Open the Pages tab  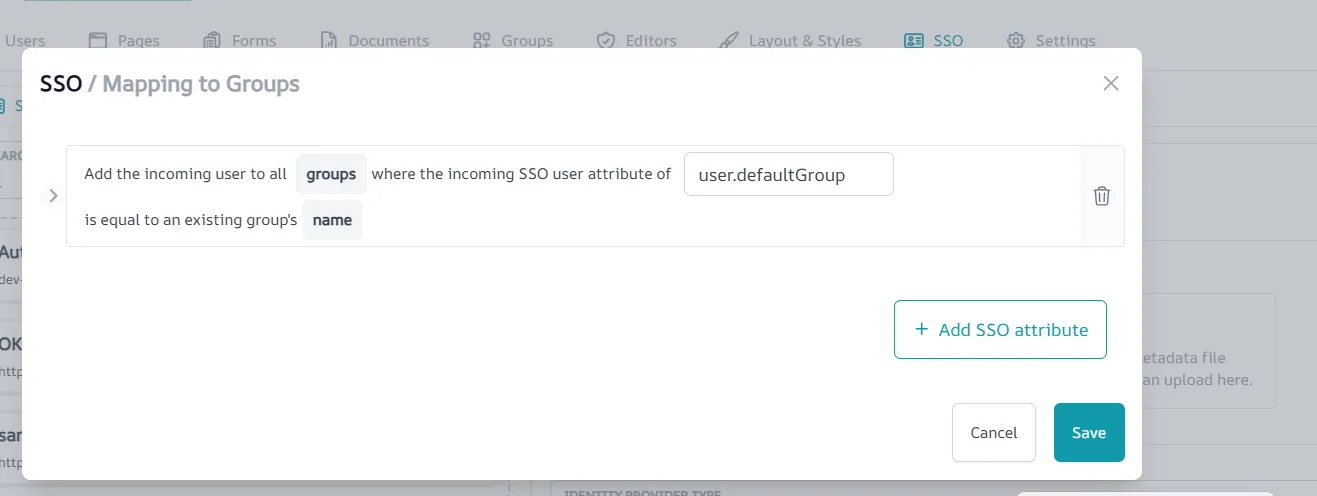(124, 41)
